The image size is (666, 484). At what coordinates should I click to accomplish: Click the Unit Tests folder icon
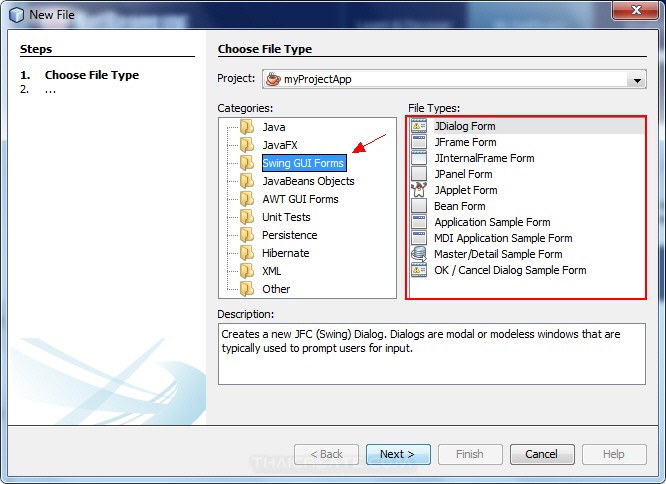(247, 217)
